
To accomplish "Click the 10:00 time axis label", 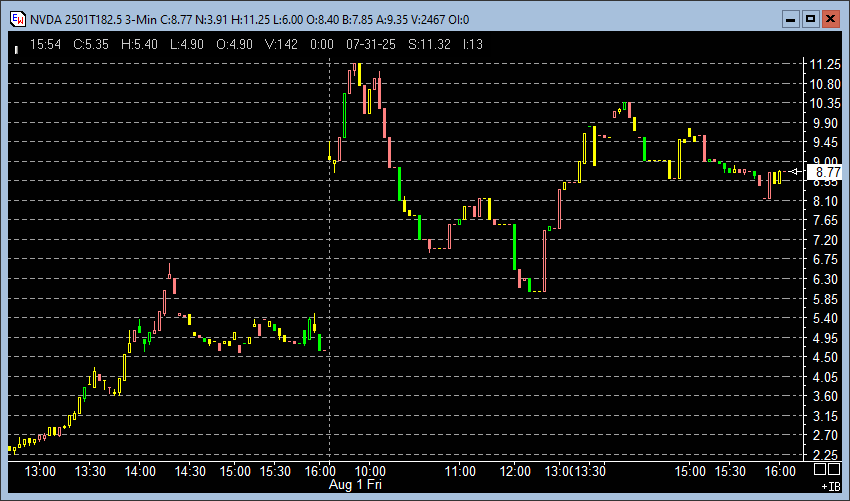I will pos(370,471).
